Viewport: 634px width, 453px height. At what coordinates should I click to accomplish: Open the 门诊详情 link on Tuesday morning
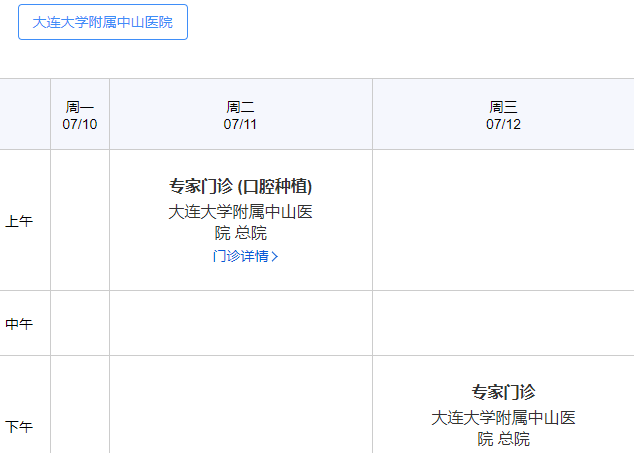coord(240,256)
